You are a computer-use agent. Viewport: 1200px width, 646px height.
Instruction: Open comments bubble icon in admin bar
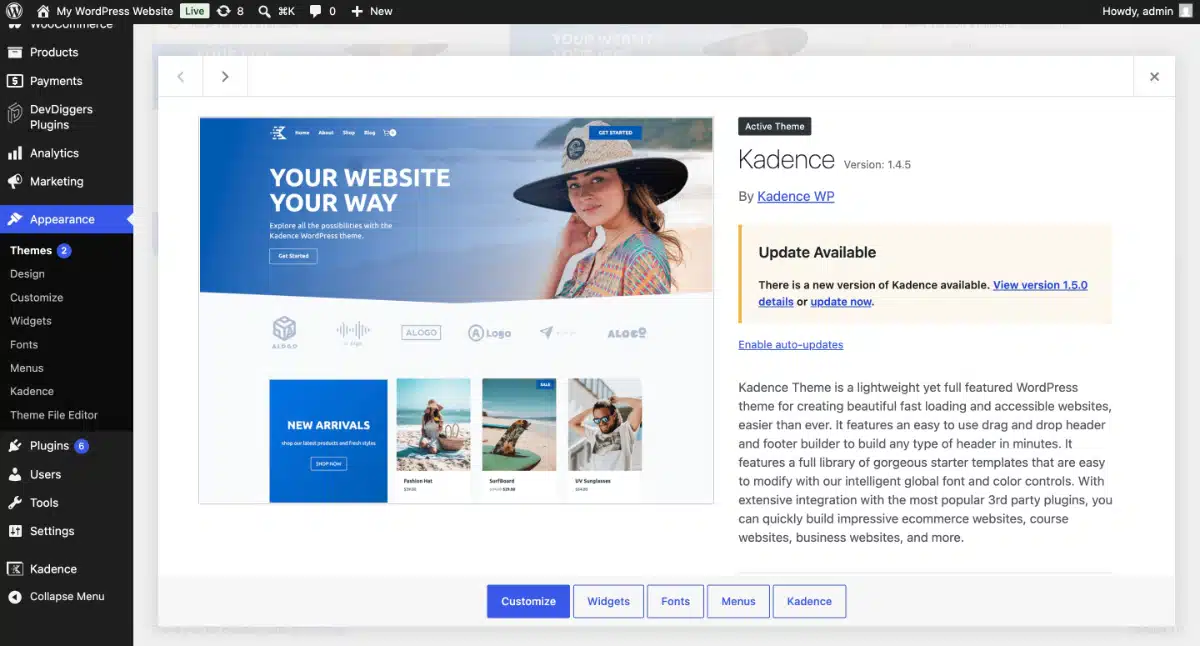click(316, 11)
